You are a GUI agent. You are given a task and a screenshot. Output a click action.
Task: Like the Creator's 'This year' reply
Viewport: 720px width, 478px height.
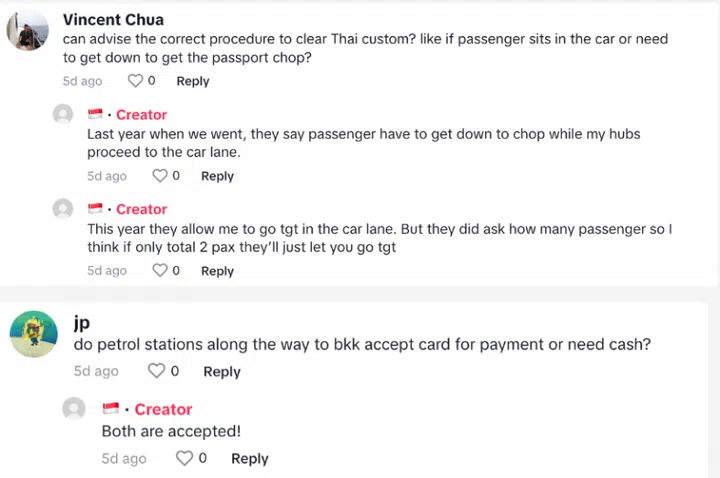click(x=159, y=270)
